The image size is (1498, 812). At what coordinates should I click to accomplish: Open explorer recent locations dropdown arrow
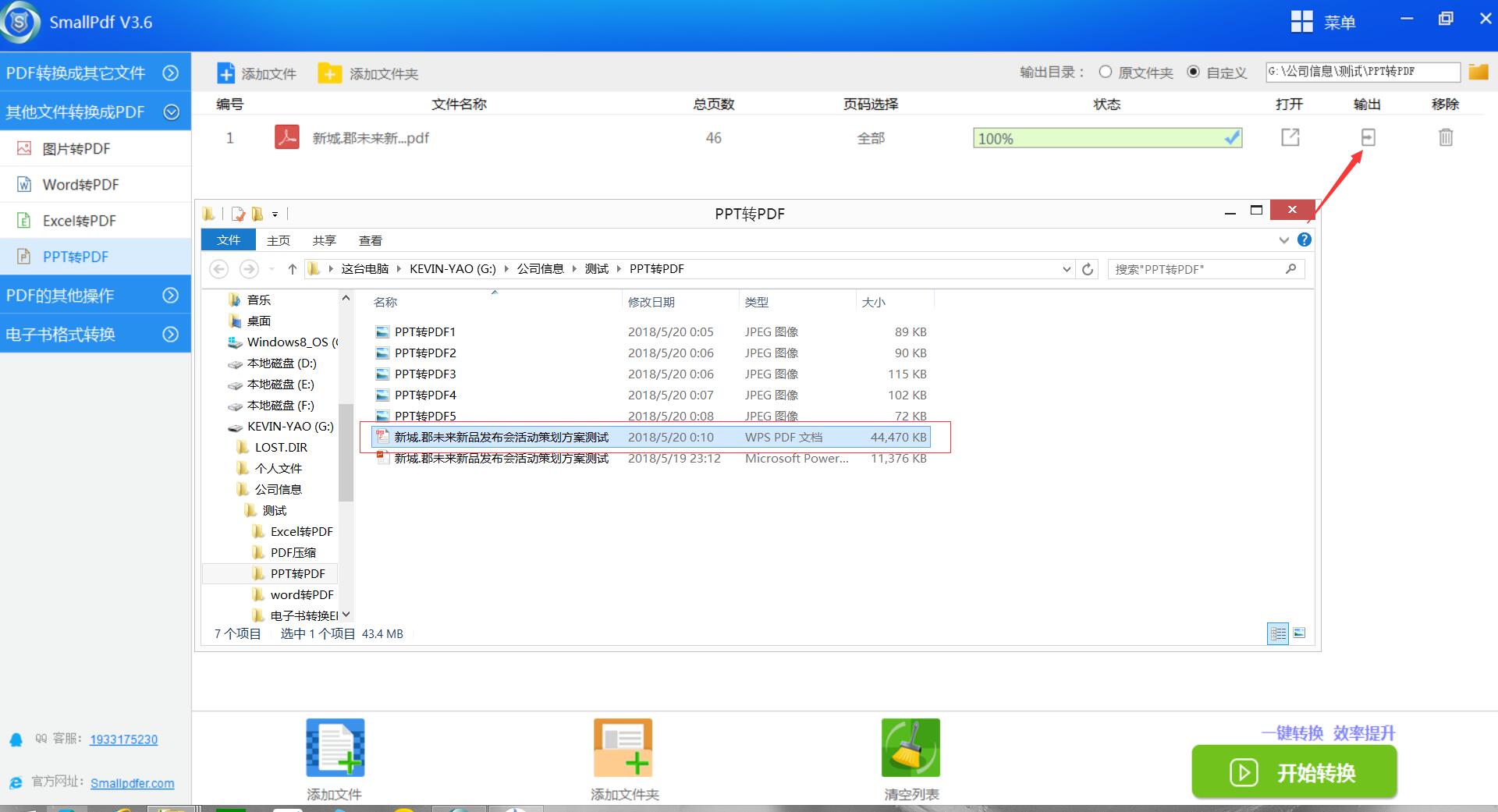tap(272, 269)
